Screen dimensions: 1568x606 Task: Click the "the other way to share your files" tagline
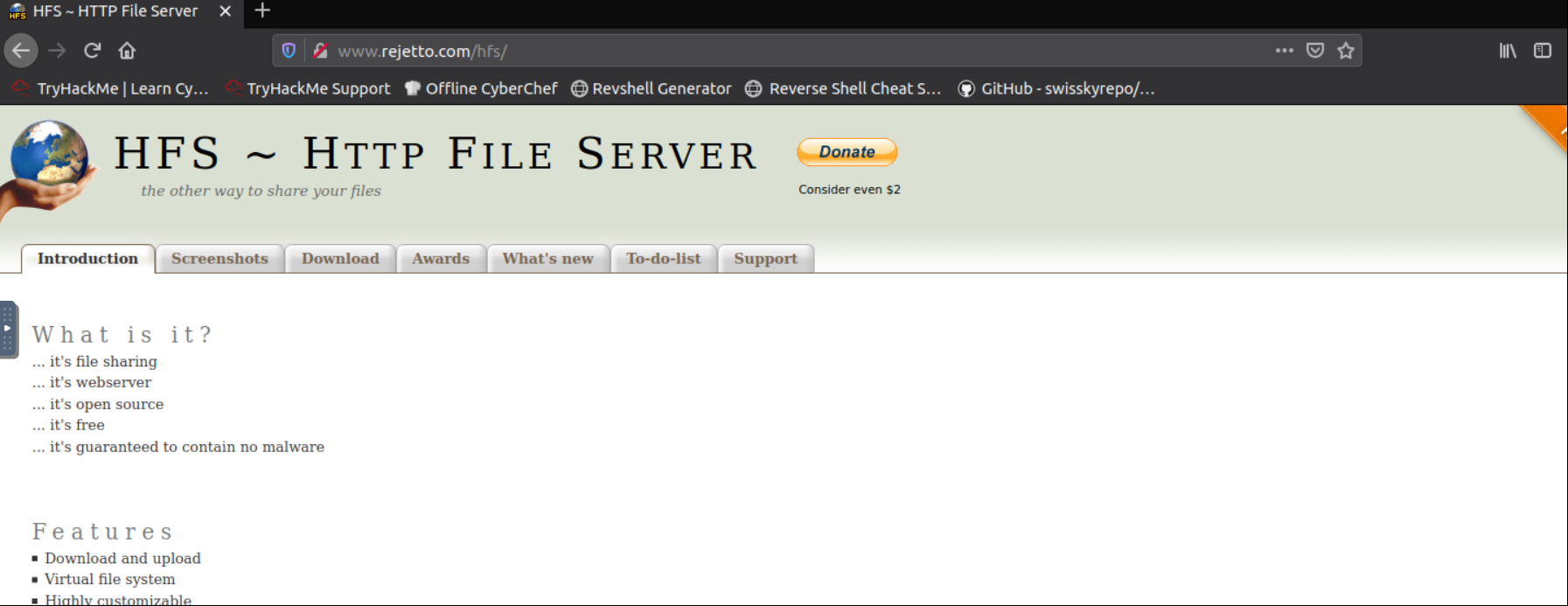click(261, 191)
